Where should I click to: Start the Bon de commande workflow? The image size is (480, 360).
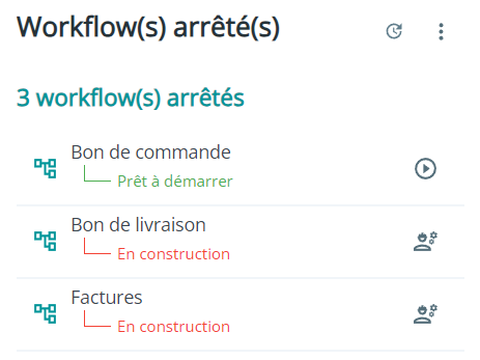(425, 168)
